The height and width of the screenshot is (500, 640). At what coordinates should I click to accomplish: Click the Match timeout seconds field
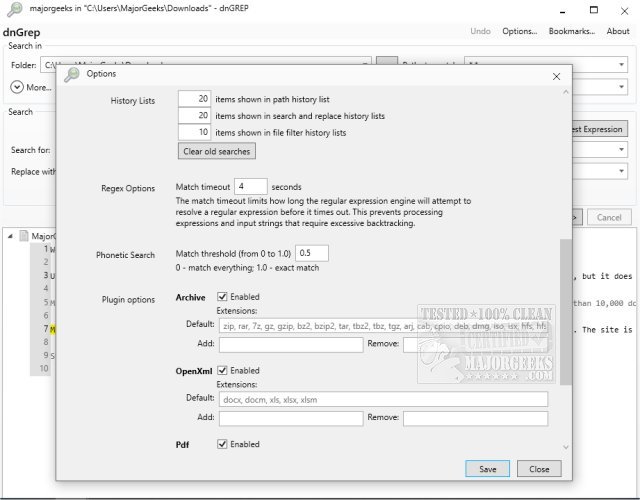click(x=251, y=187)
